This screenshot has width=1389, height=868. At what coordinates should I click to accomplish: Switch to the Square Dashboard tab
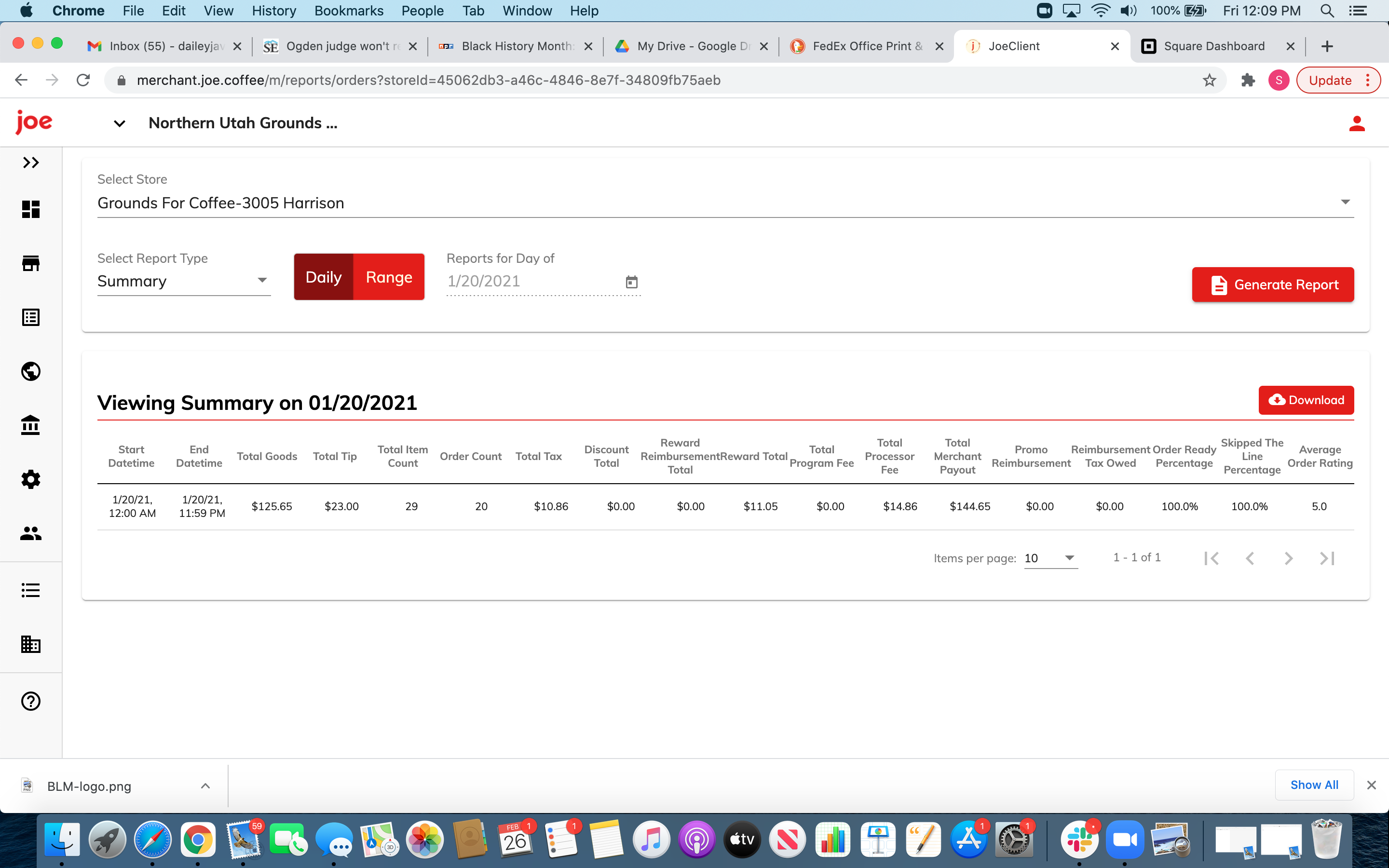1217,46
